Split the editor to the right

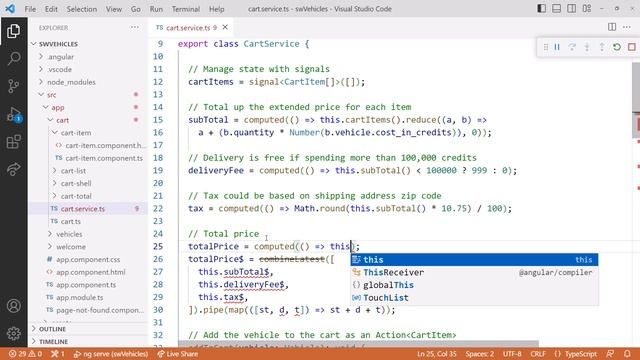pyautogui.click(x=612, y=27)
